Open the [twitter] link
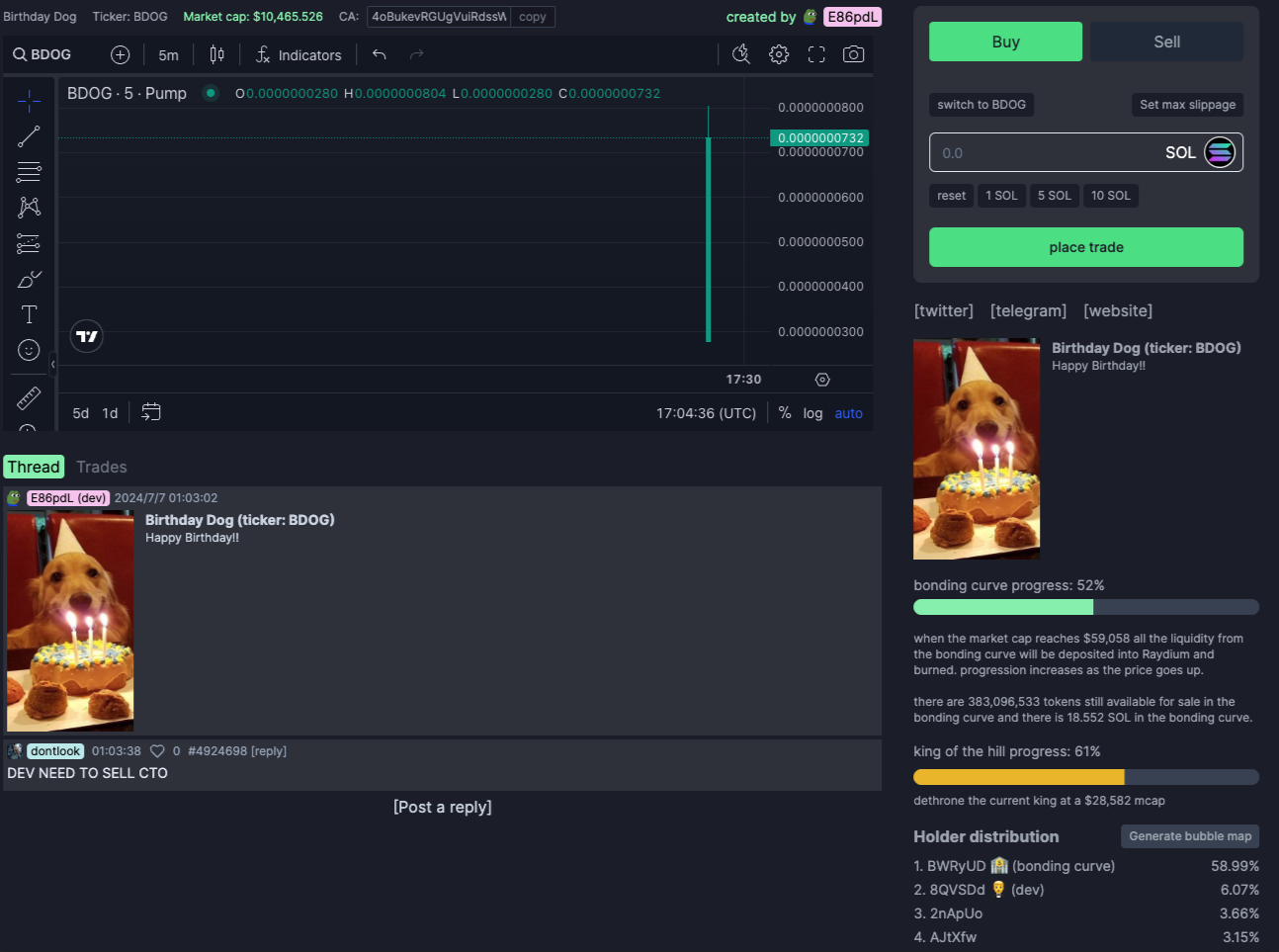 tap(943, 310)
